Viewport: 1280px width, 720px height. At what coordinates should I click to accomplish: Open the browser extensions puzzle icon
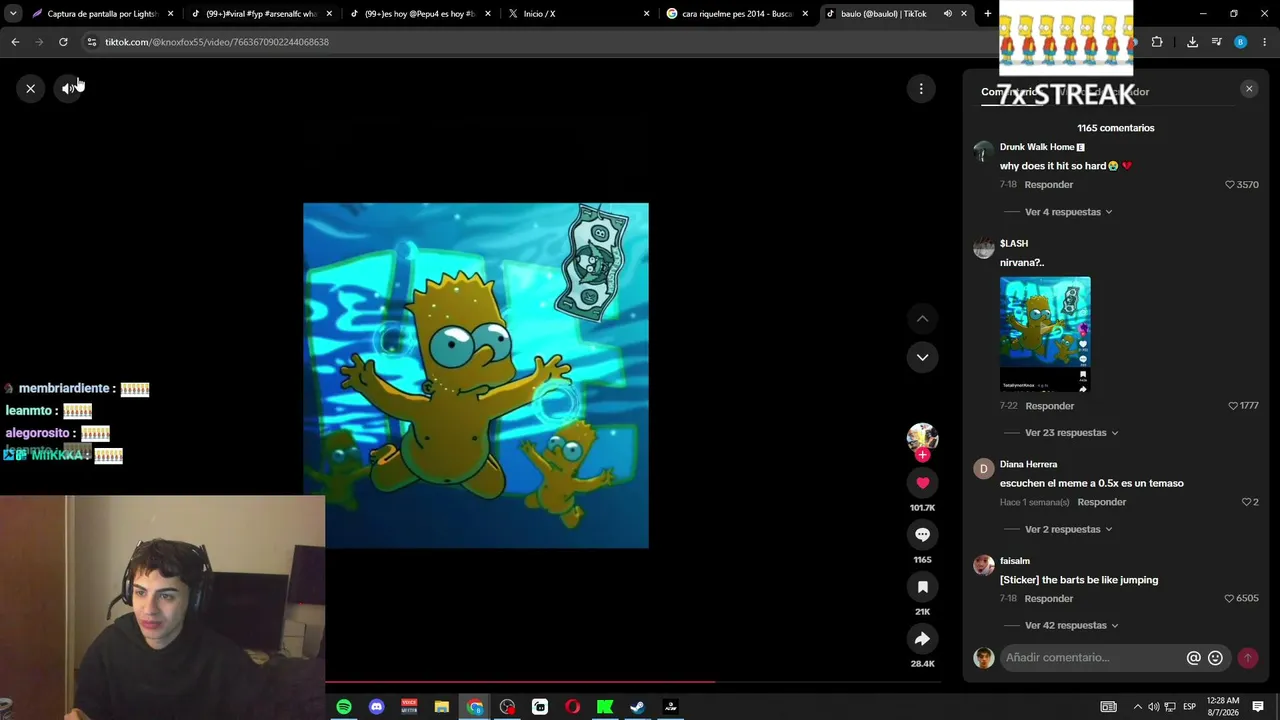point(1157,42)
